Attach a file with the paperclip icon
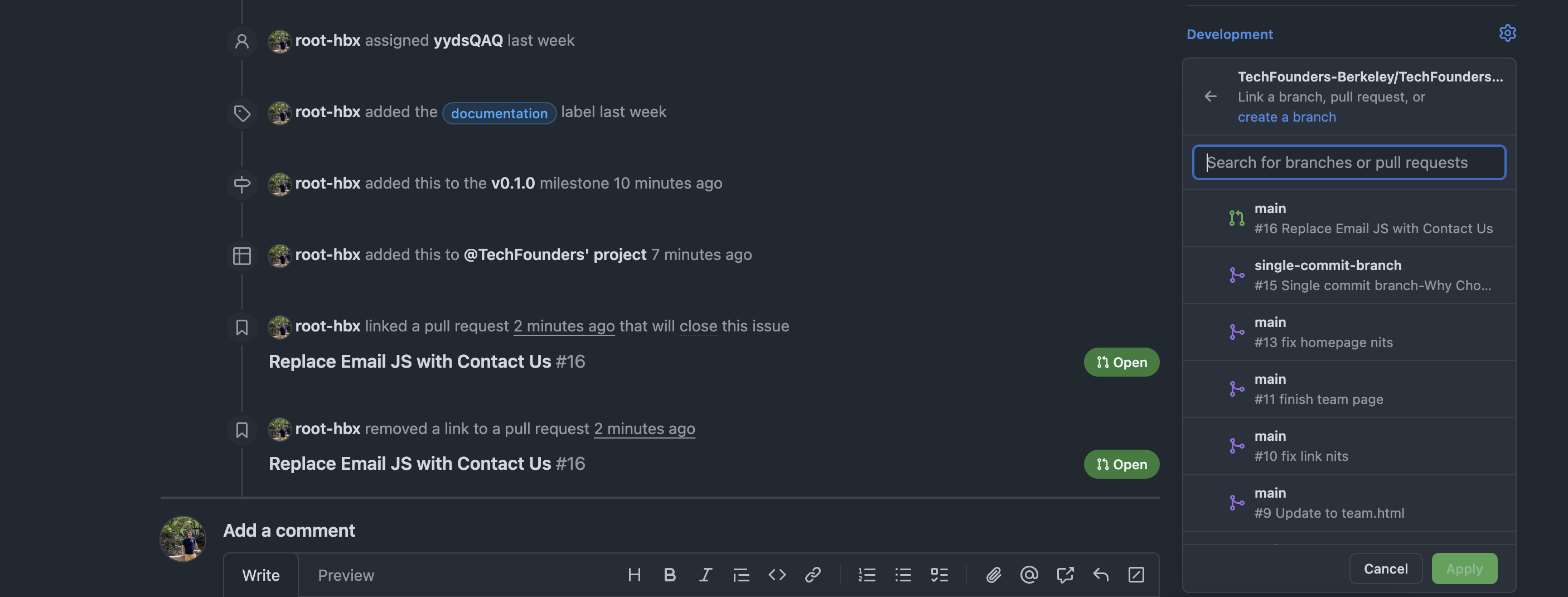The height and width of the screenshot is (597, 1568). click(x=994, y=575)
